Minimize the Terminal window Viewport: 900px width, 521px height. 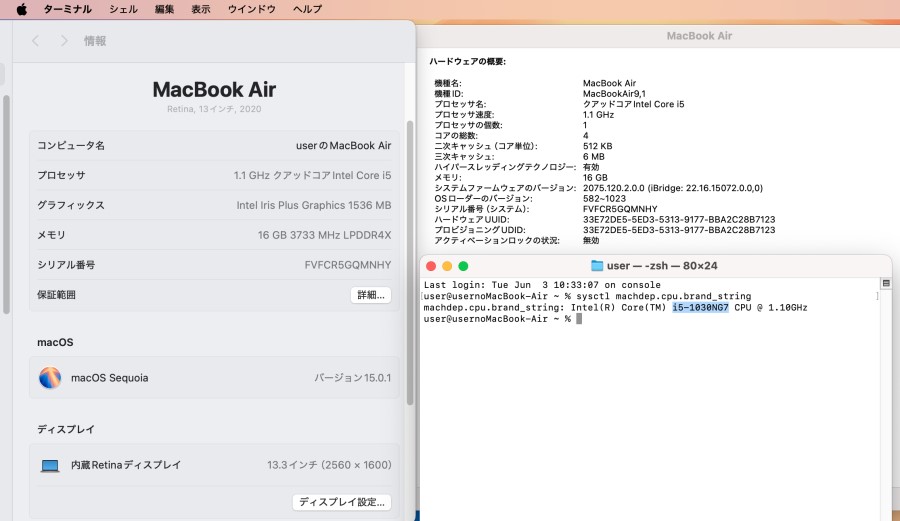[447, 266]
